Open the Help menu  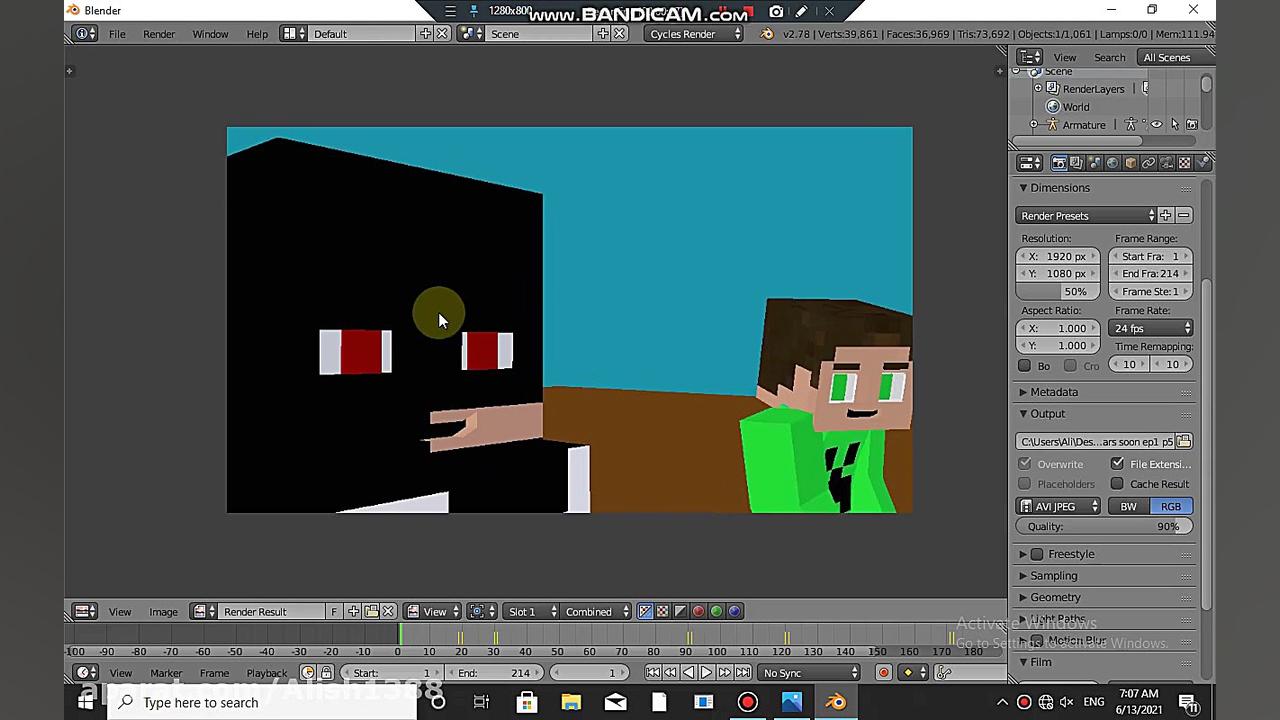[x=257, y=34]
